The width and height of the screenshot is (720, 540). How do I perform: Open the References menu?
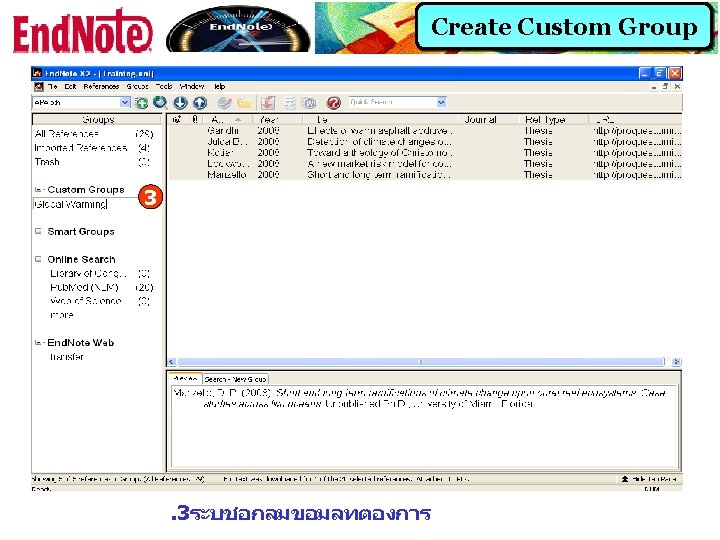click(101, 86)
